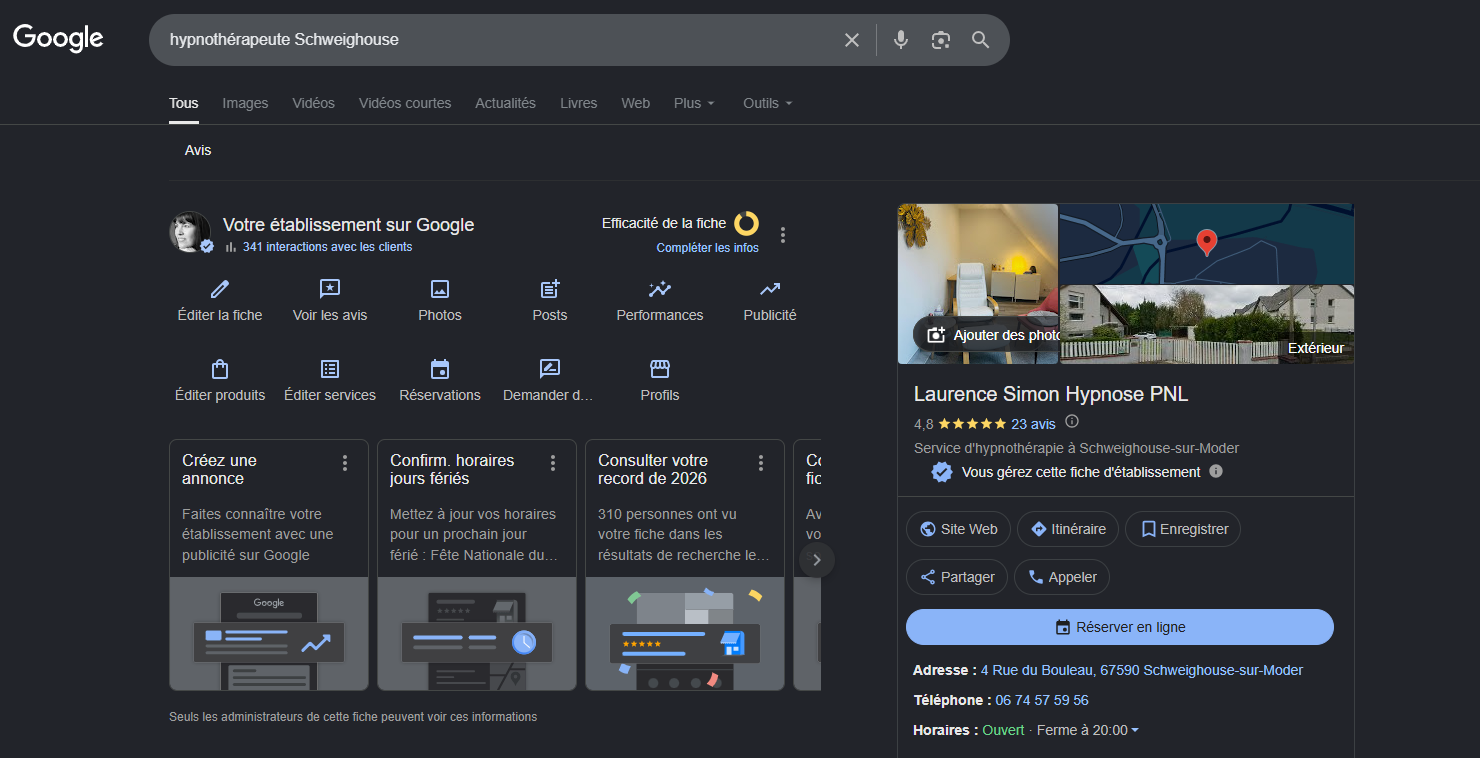Open the Extérieur street view photo
The width and height of the screenshot is (1480, 758).
click(1206, 324)
